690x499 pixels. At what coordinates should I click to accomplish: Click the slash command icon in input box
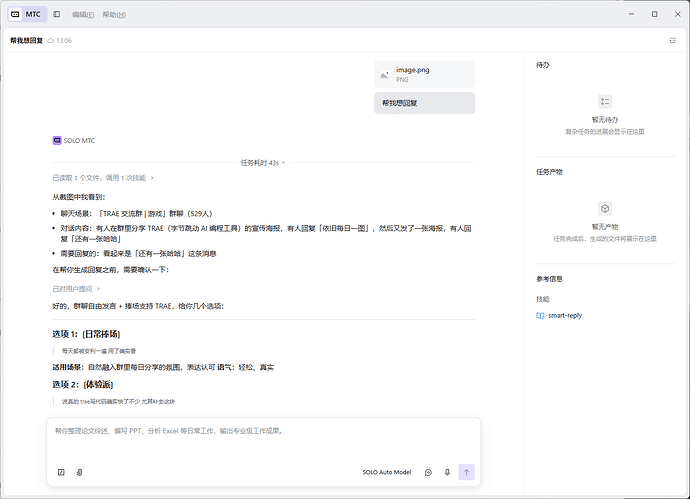point(61,472)
